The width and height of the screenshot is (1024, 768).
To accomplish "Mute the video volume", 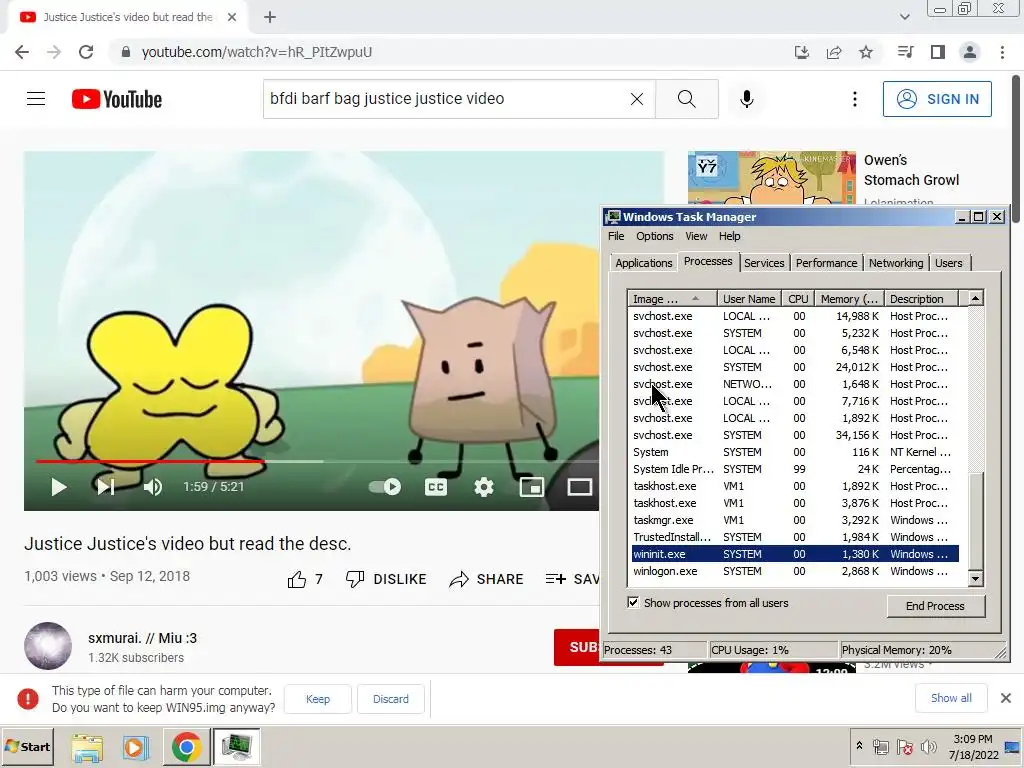I will coord(153,487).
